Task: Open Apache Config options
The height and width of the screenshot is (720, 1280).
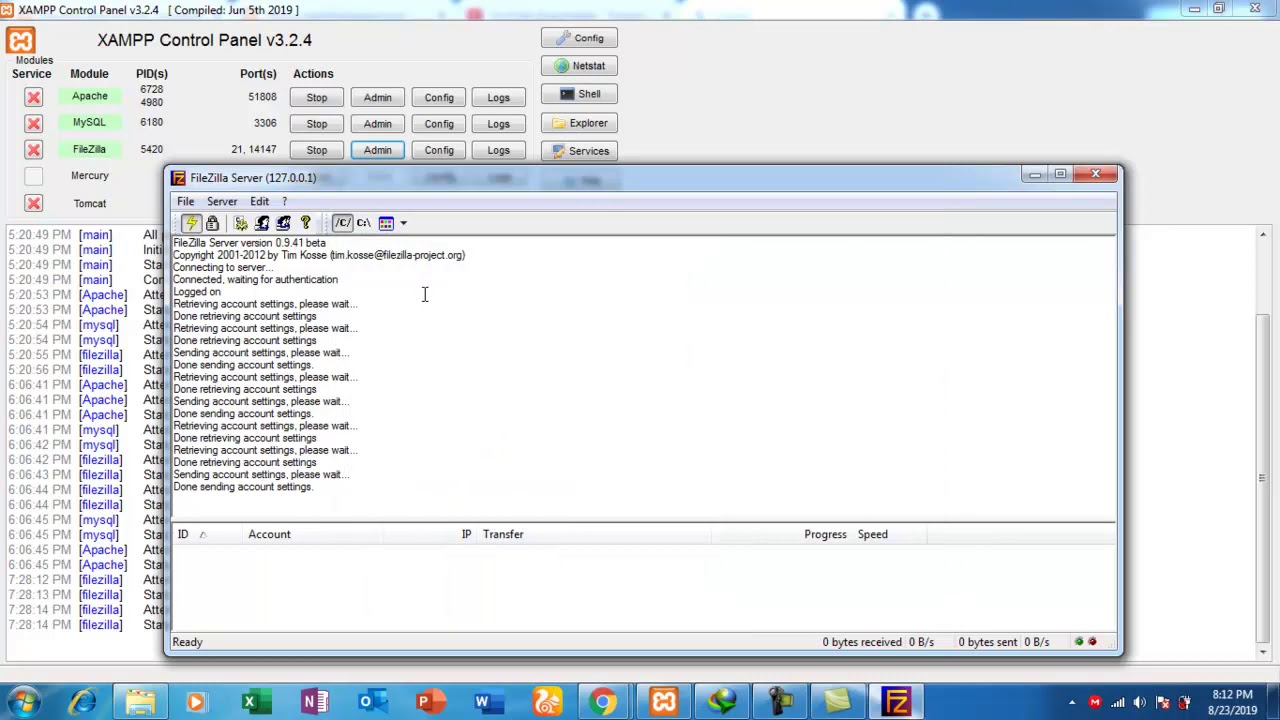Action: coord(439,97)
